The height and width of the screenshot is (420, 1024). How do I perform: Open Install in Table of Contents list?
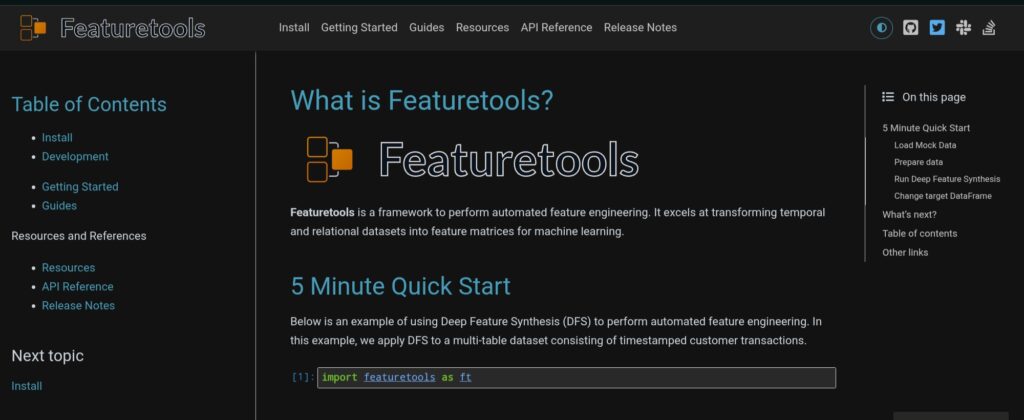pos(57,138)
